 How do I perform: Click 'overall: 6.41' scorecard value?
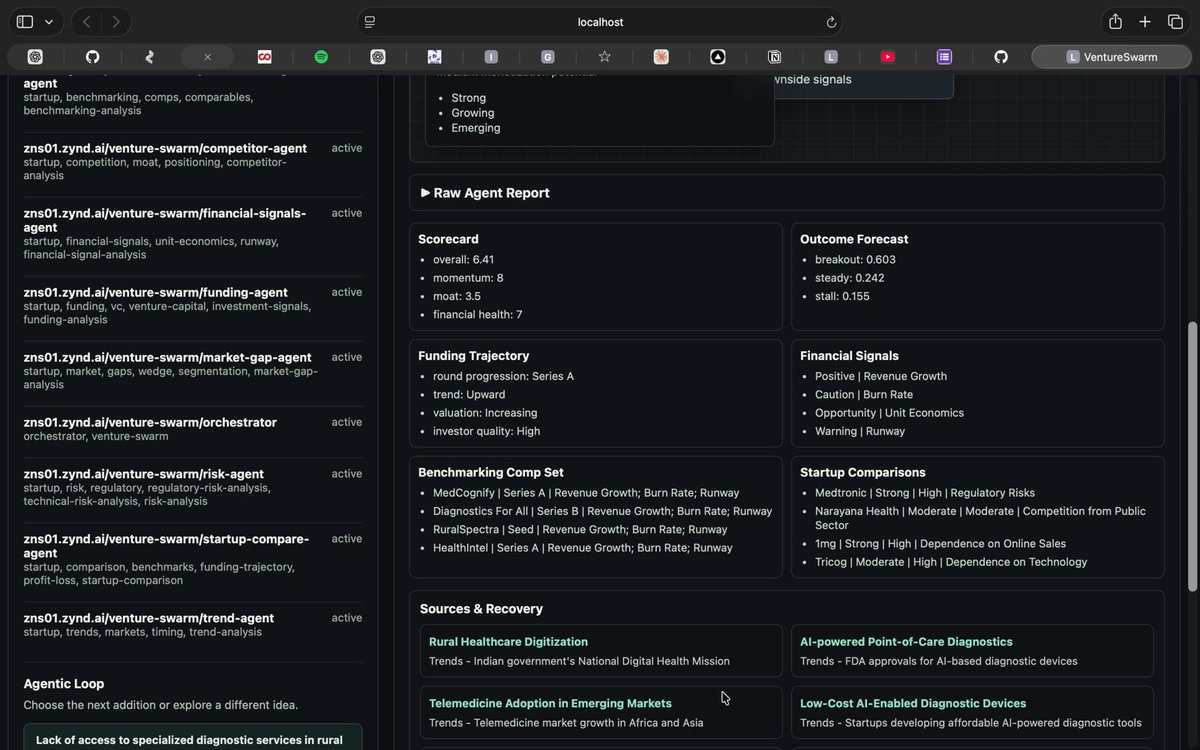click(x=463, y=260)
